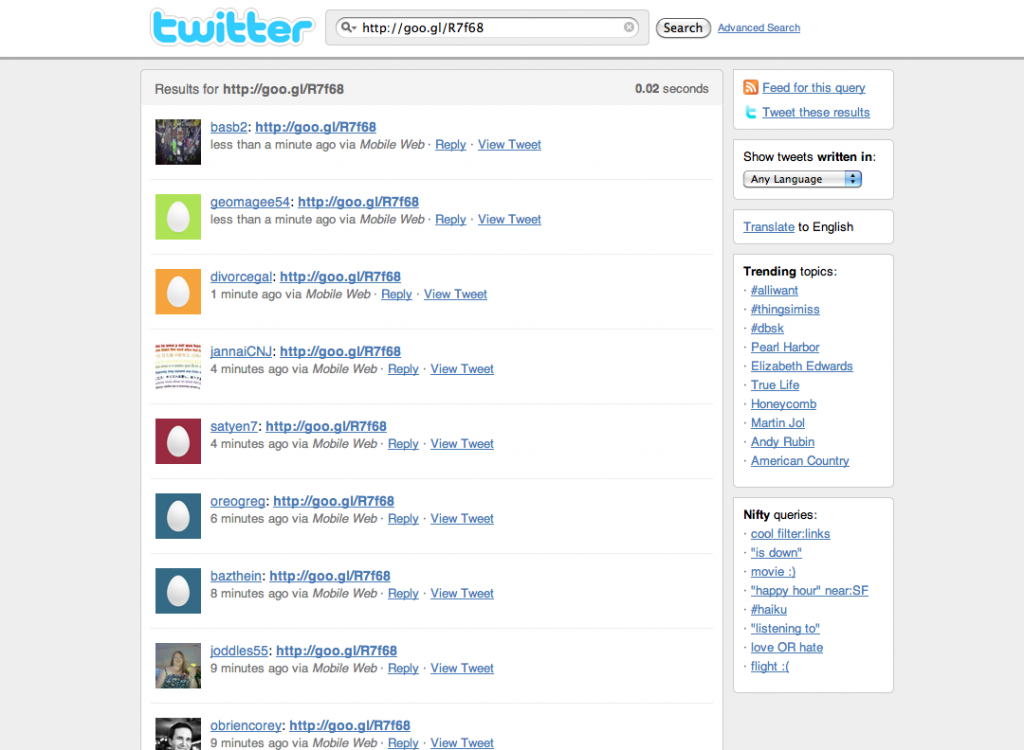Run nifty query #haiku
This screenshot has height=750, width=1024.
pos(769,610)
